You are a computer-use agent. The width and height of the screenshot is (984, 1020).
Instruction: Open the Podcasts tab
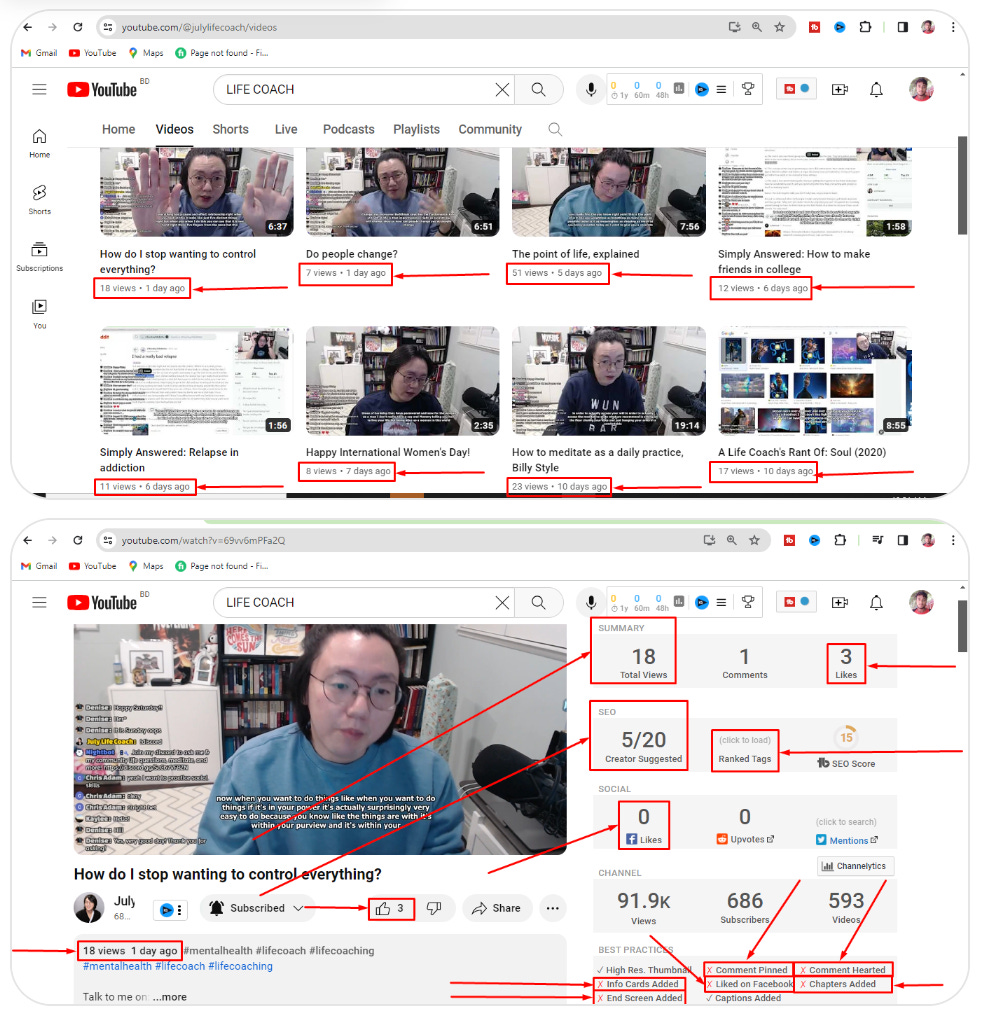click(x=349, y=129)
